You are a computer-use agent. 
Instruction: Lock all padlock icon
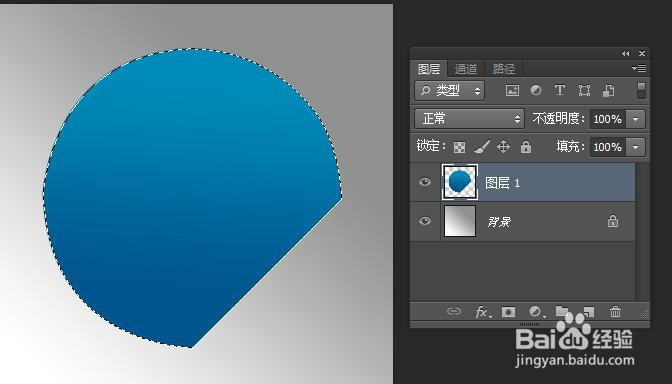[526, 147]
